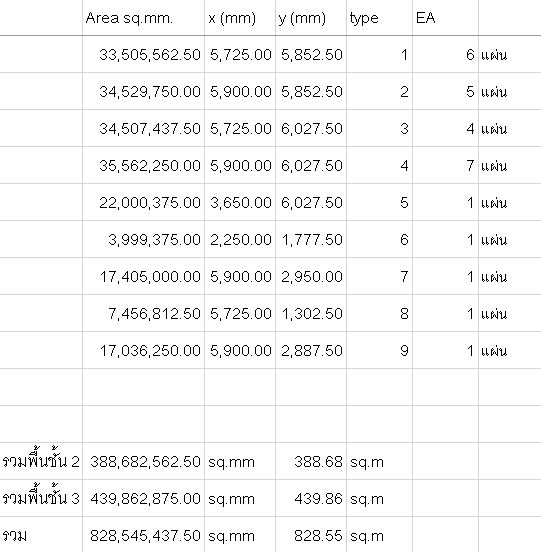Select the EA cell with value 7

446,165
